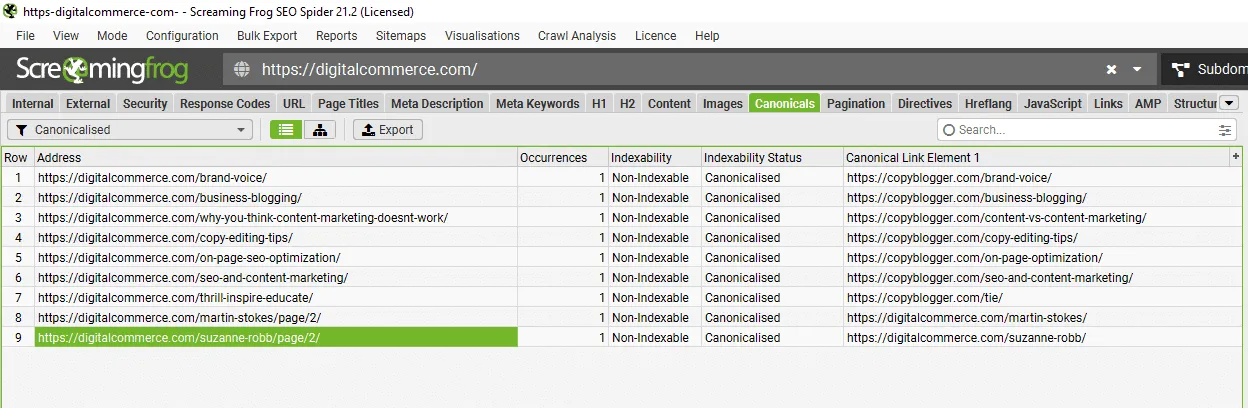Select the martin-stokes/page/2/ address row
1248x408 pixels.
point(180,318)
